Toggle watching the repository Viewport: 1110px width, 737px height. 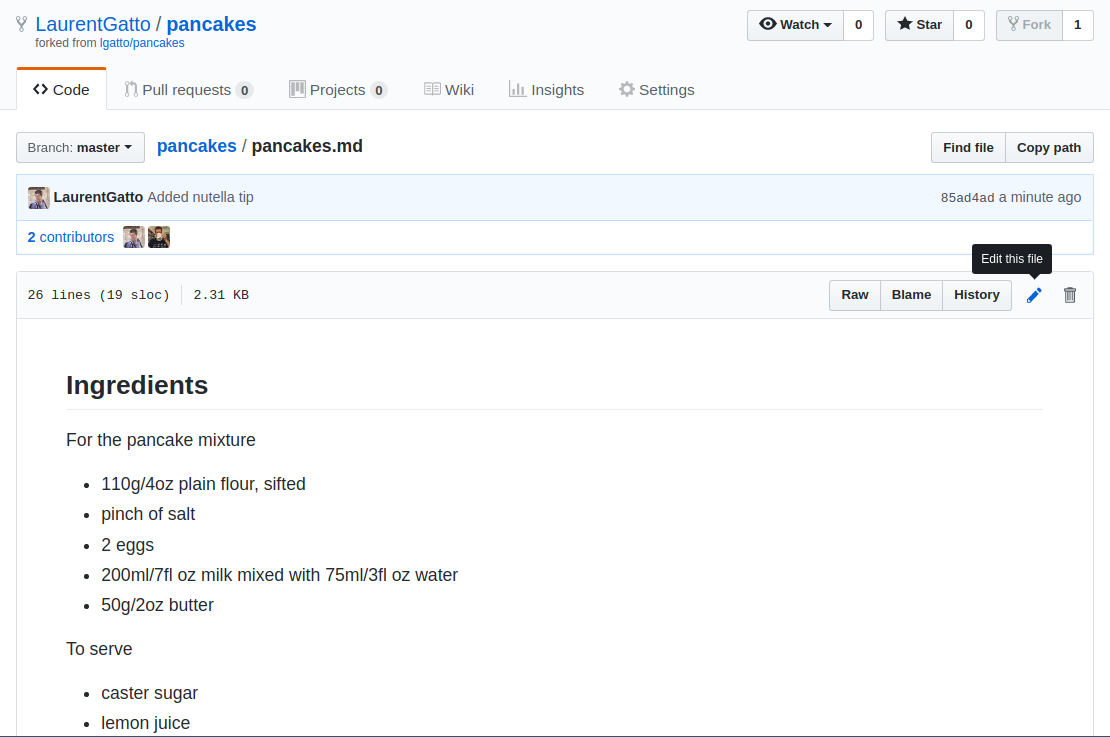[795, 24]
